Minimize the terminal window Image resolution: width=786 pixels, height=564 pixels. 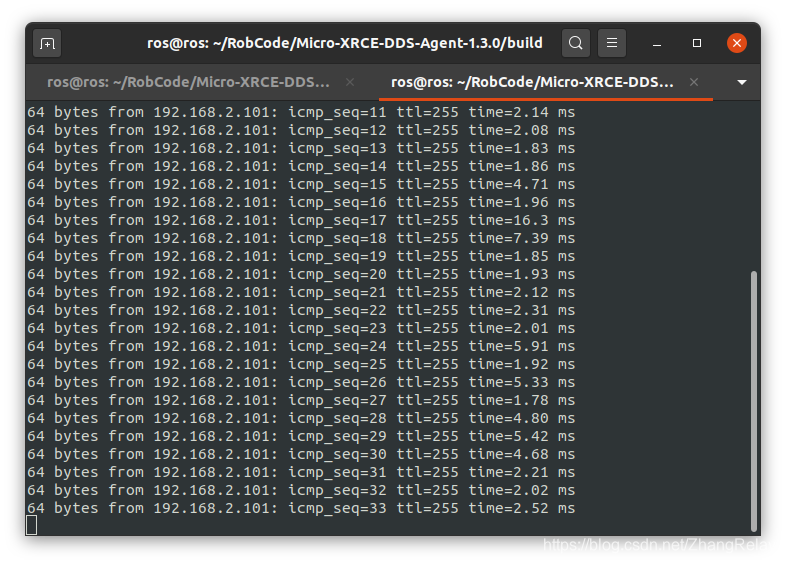coord(657,44)
